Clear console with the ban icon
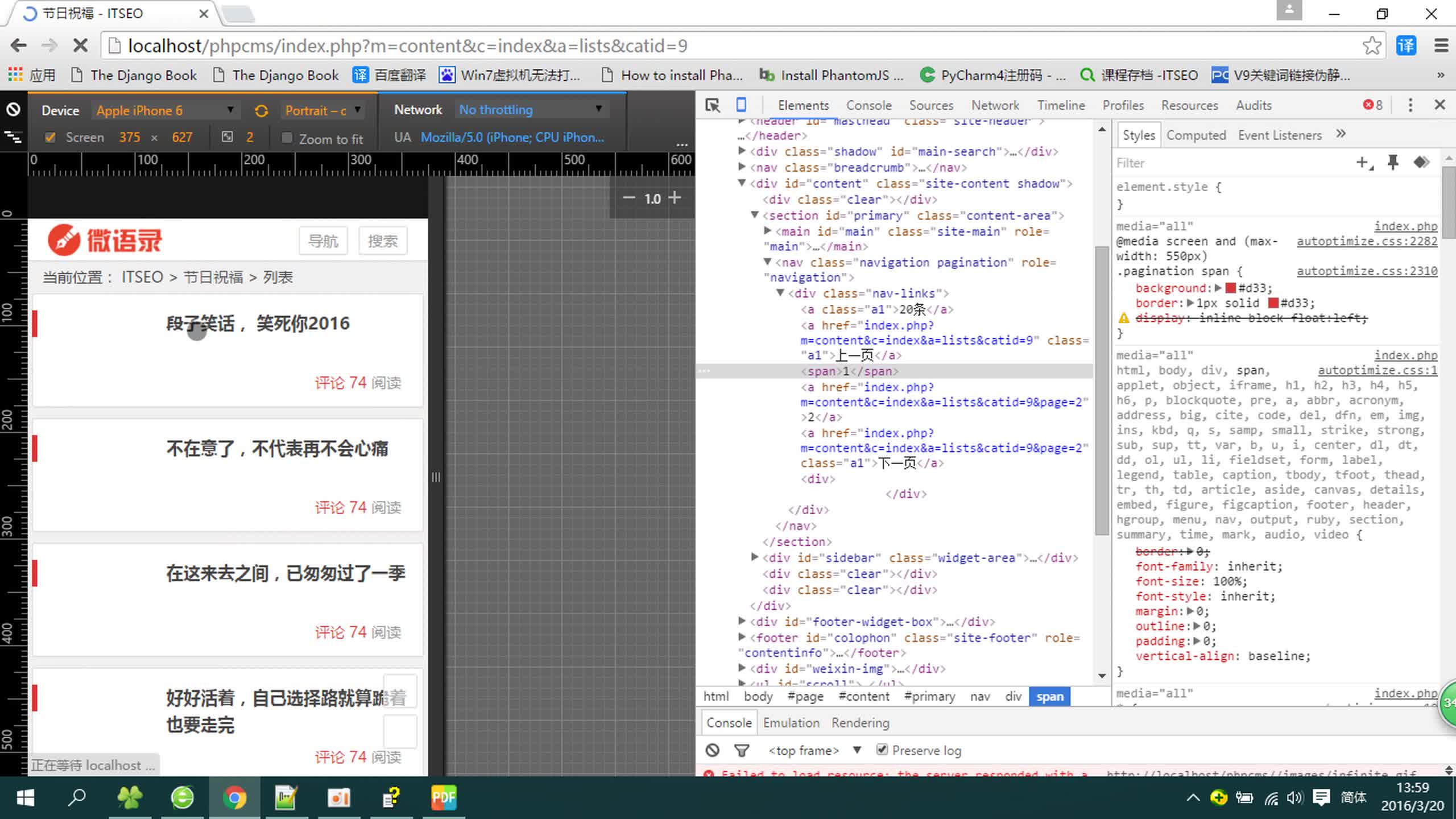 [712, 750]
